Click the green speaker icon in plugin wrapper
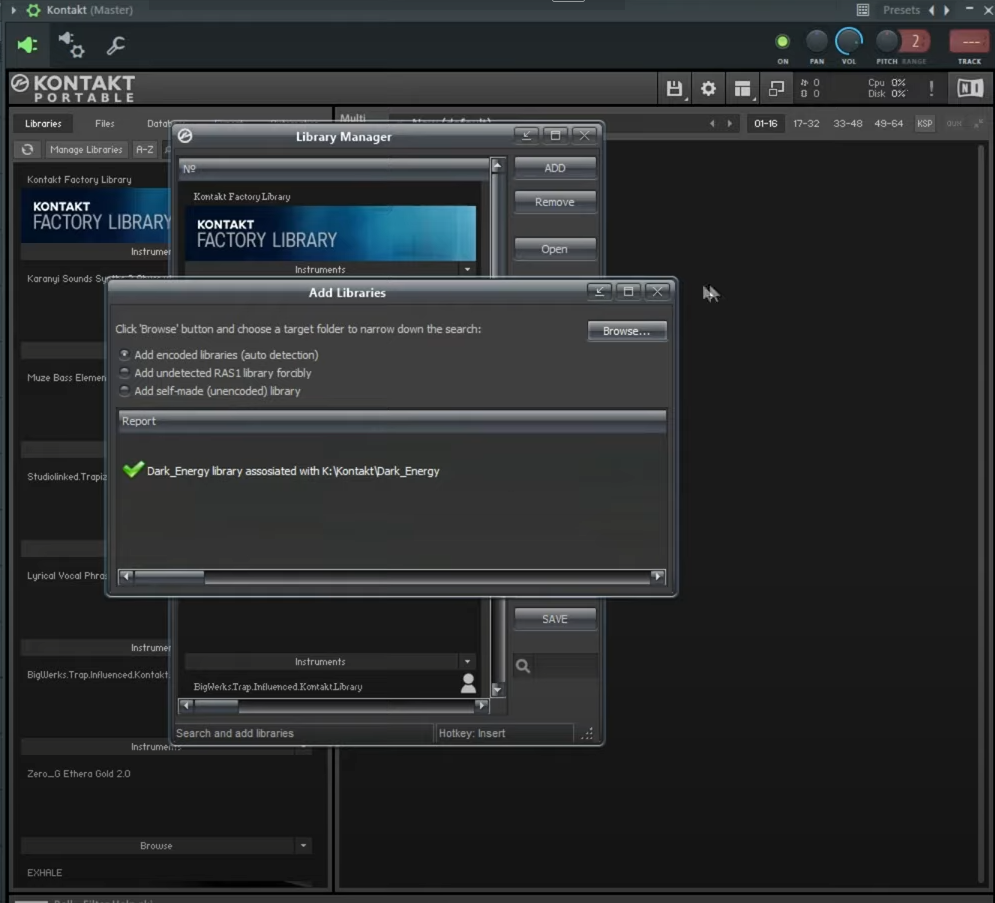995x903 pixels. click(27, 45)
